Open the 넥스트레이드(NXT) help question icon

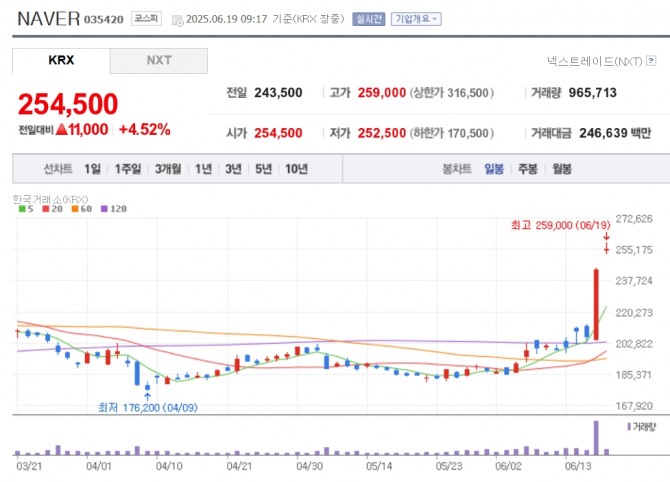coord(651,61)
